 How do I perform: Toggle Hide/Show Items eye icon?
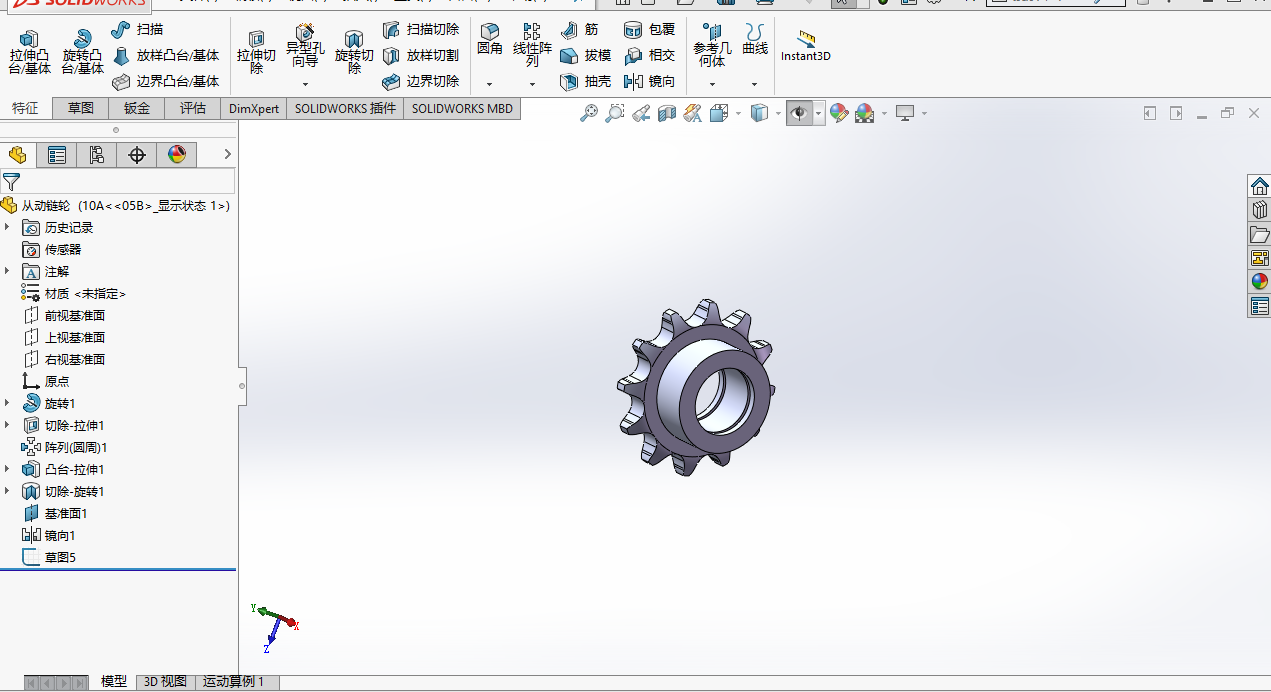pos(799,114)
